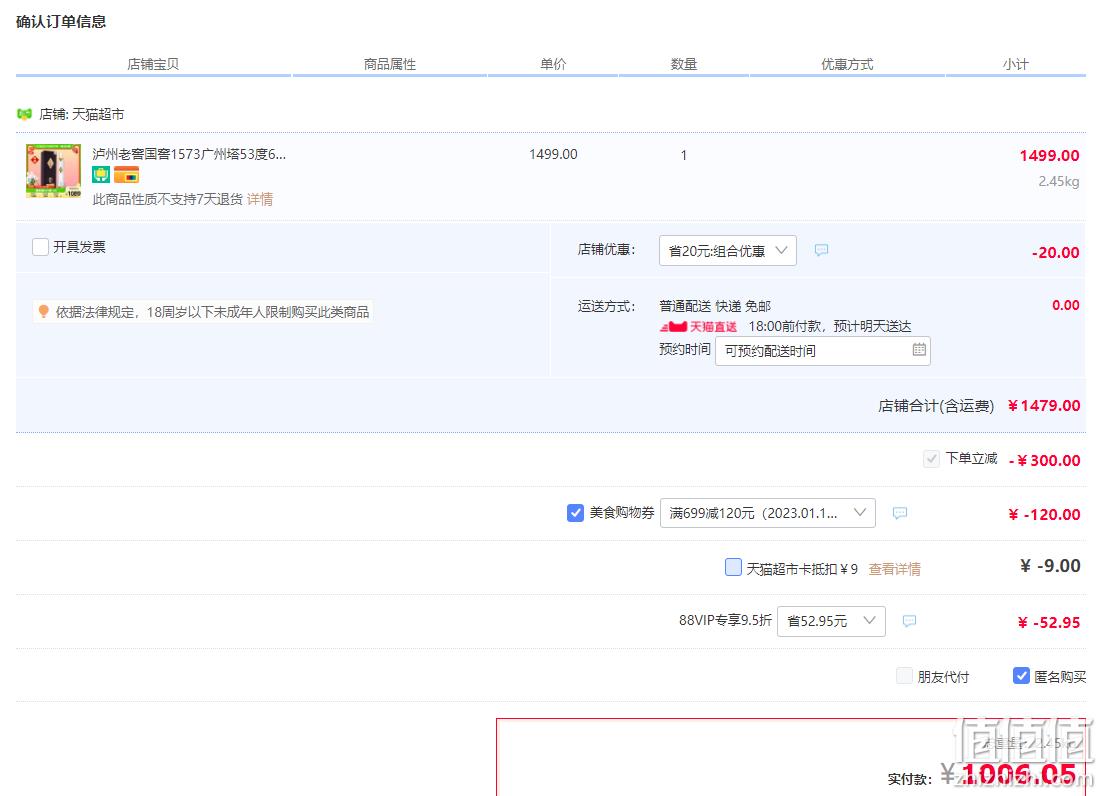Click the comment icon beside 店铺优惠 dropdown

pos(821,250)
